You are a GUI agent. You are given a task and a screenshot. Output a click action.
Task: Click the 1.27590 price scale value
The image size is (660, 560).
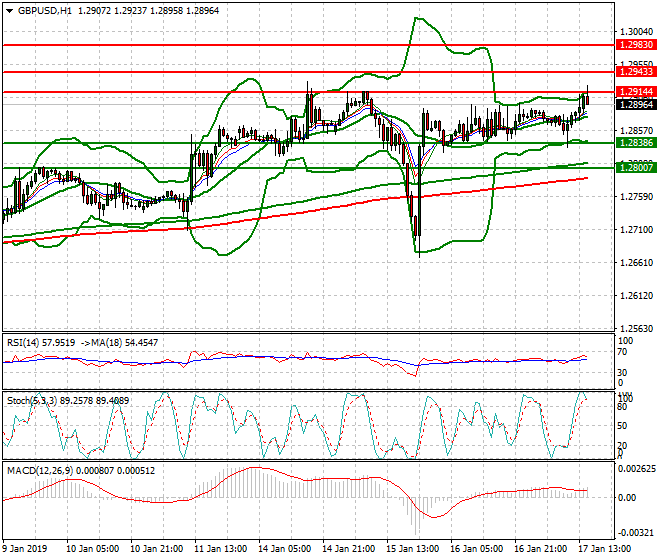(x=637, y=197)
